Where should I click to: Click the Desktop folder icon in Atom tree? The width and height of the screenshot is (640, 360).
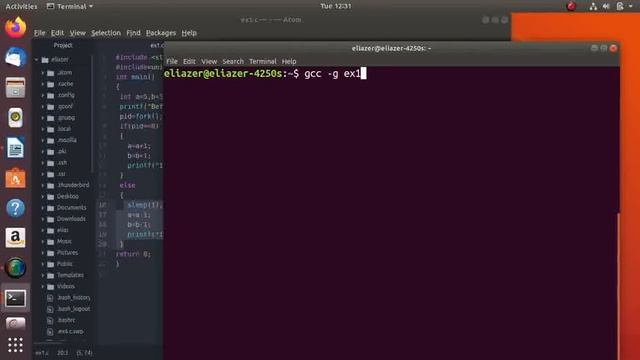point(51,197)
